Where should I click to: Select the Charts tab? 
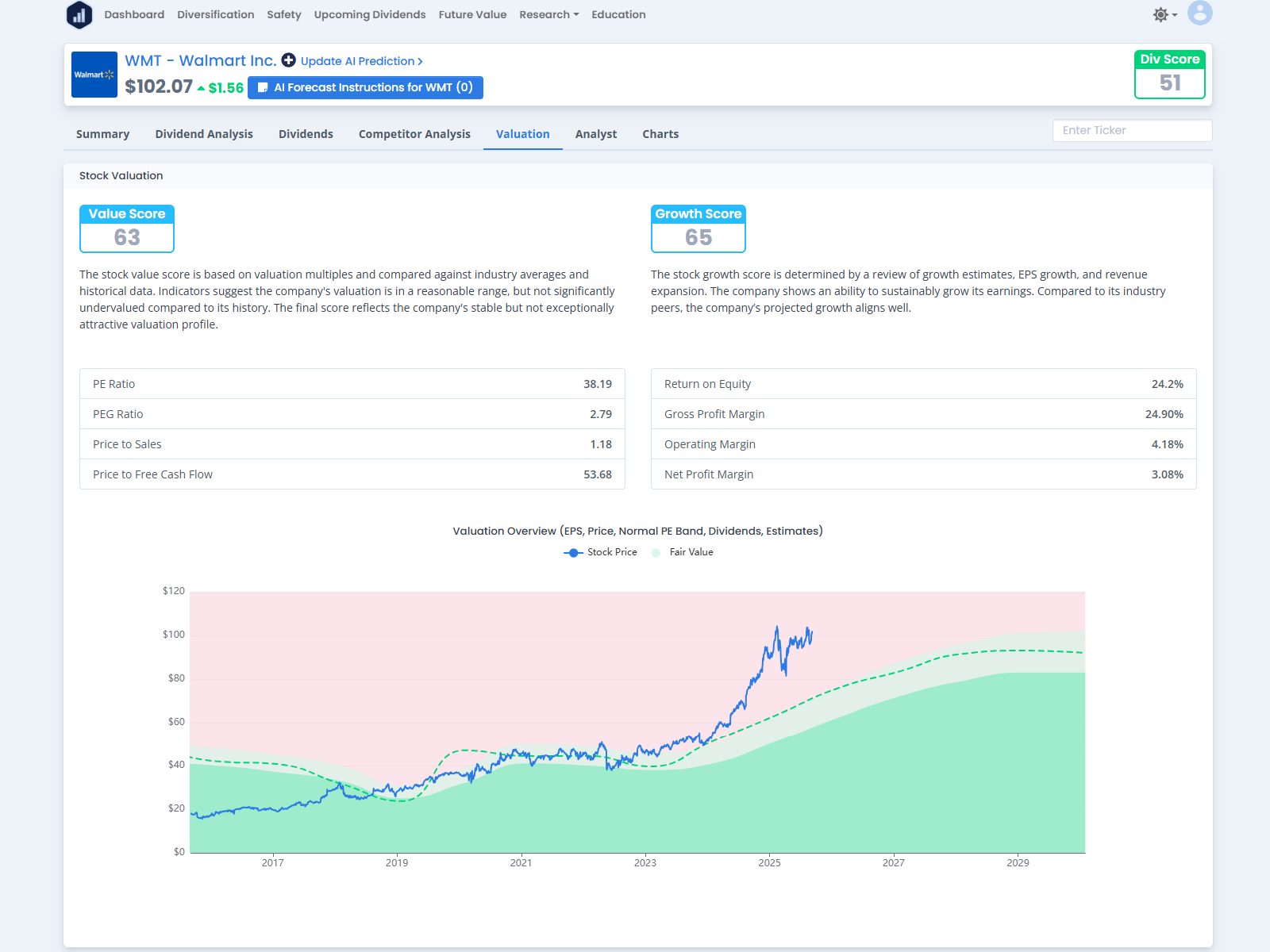[660, 134]
